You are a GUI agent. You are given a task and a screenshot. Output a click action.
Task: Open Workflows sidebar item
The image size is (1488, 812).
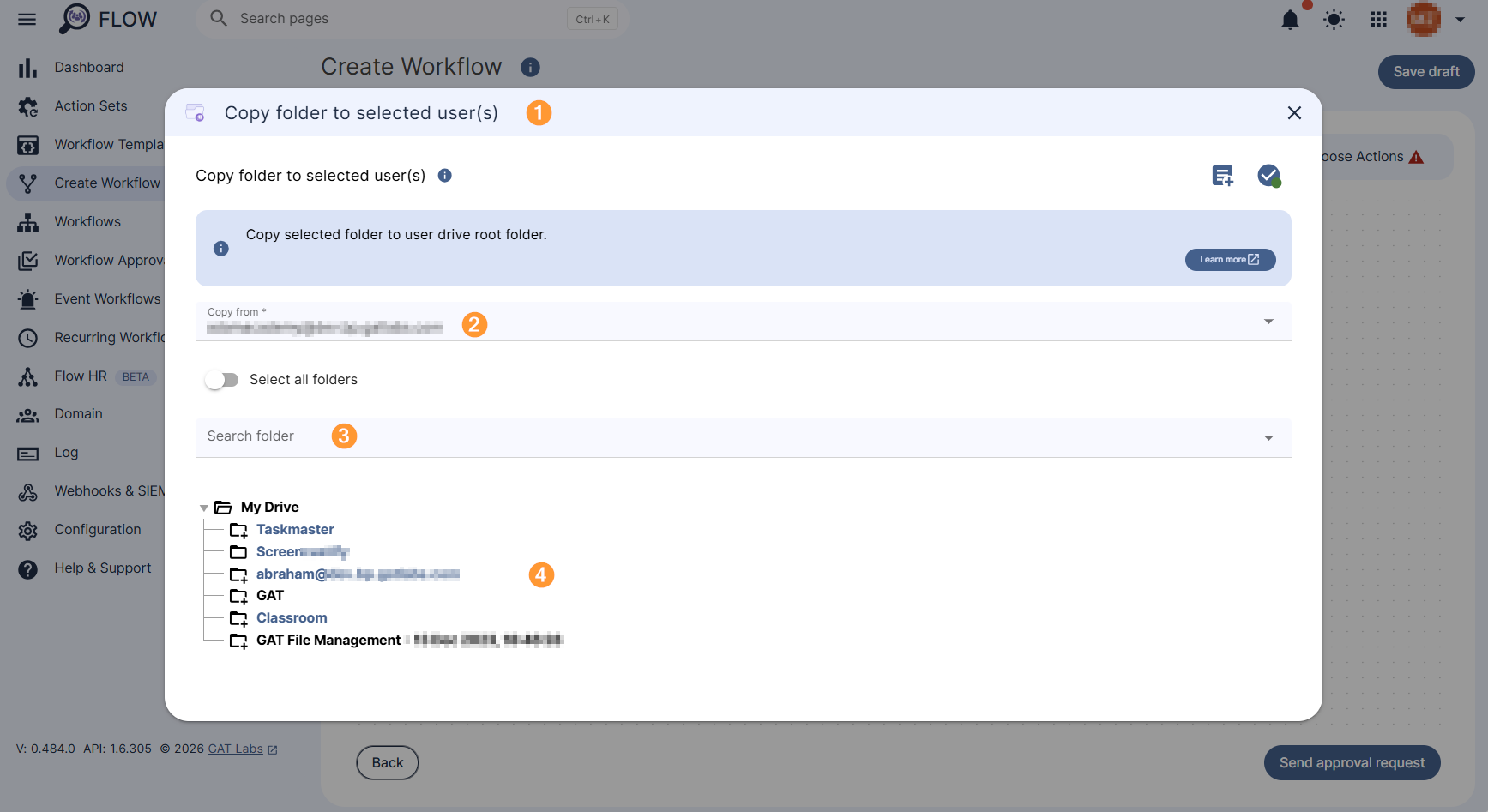[87, 222]
